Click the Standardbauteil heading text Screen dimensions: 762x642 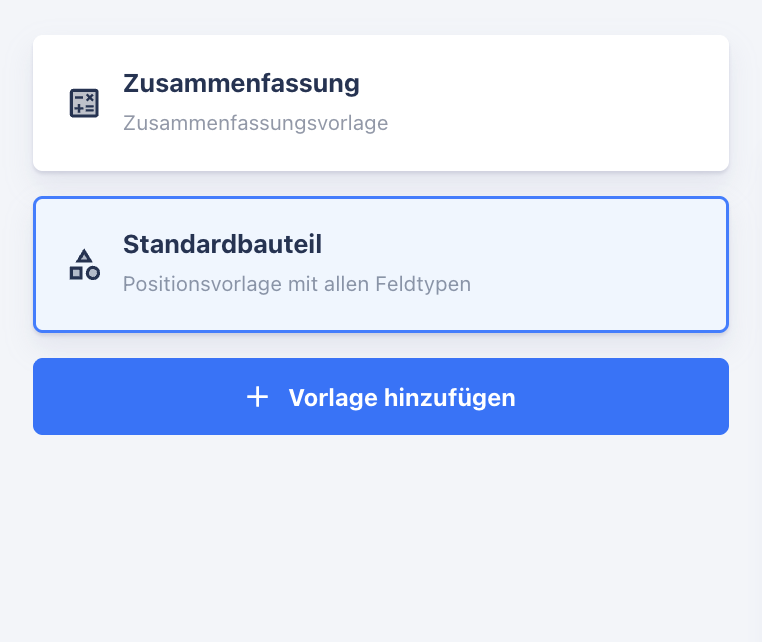(222, 244)
